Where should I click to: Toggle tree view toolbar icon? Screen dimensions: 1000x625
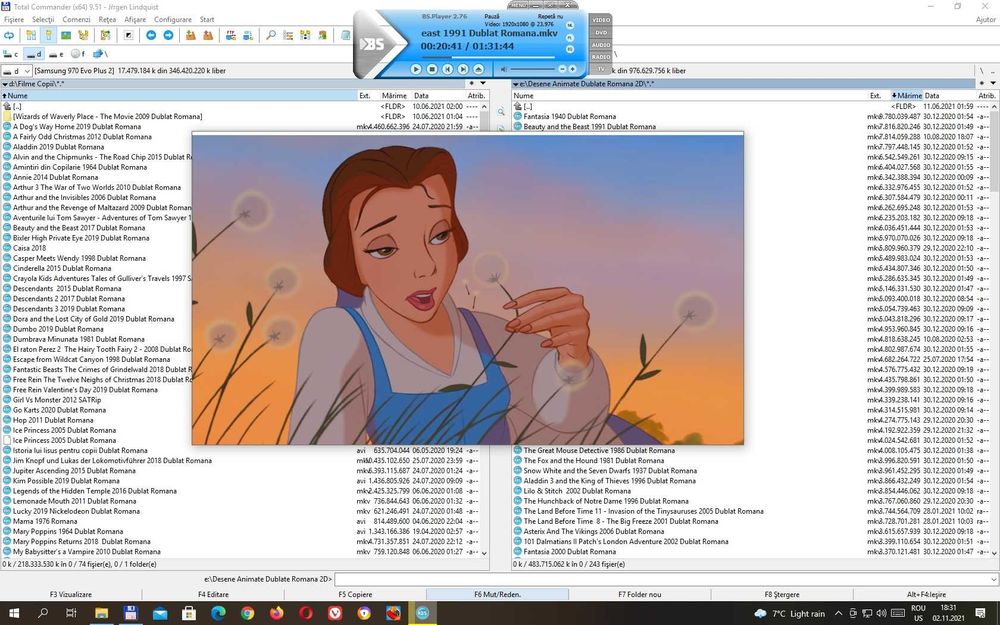pyautogui.click(x=83, y=36)
